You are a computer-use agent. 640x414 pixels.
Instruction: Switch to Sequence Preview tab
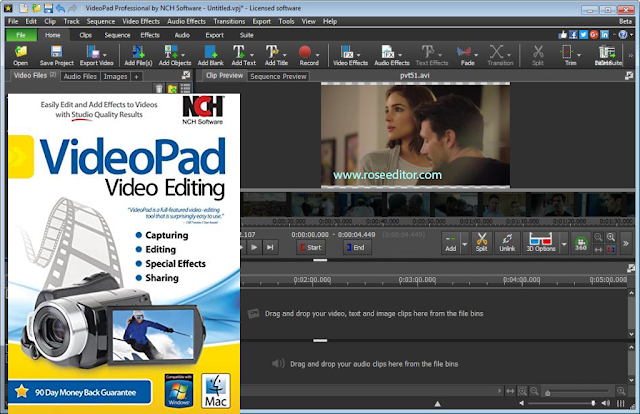click(x=278, y=76)
